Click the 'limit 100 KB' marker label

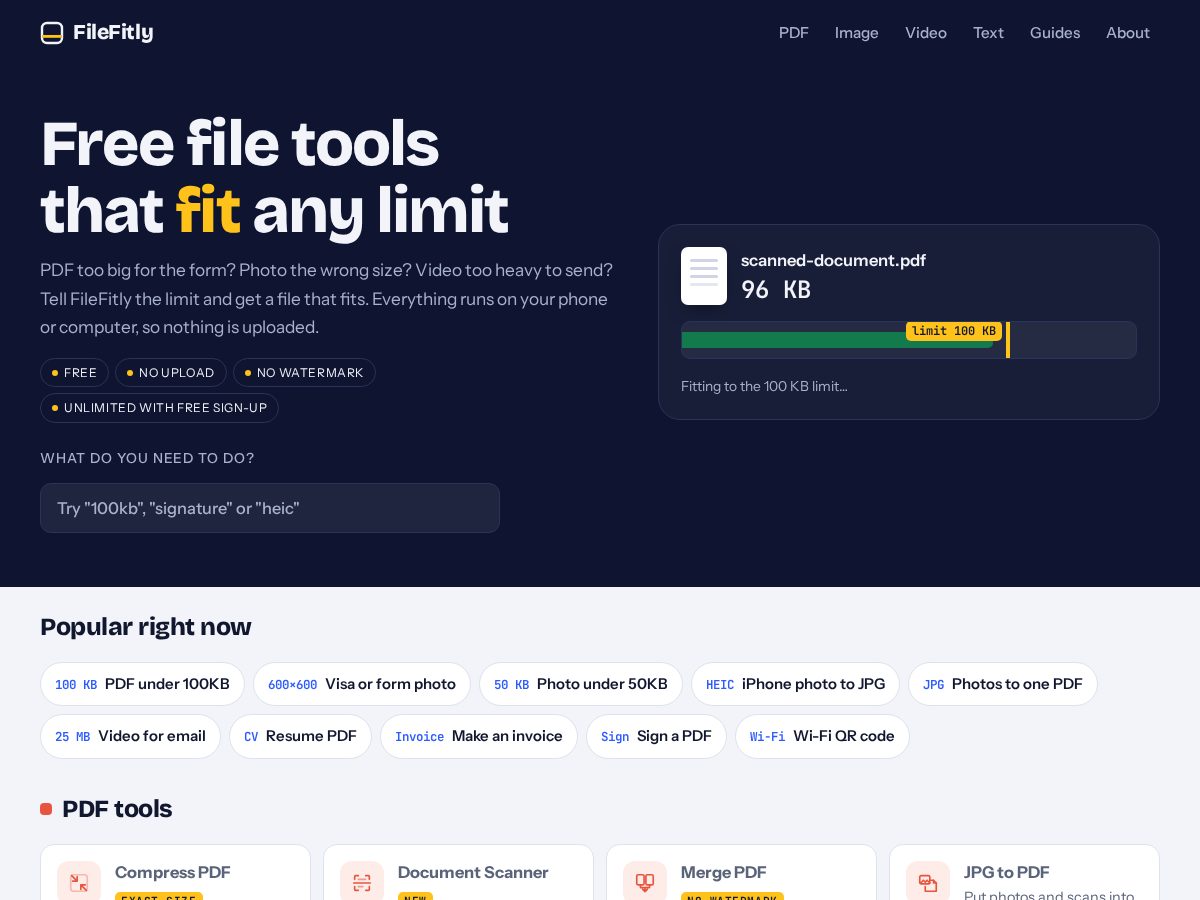coord(954,331)
